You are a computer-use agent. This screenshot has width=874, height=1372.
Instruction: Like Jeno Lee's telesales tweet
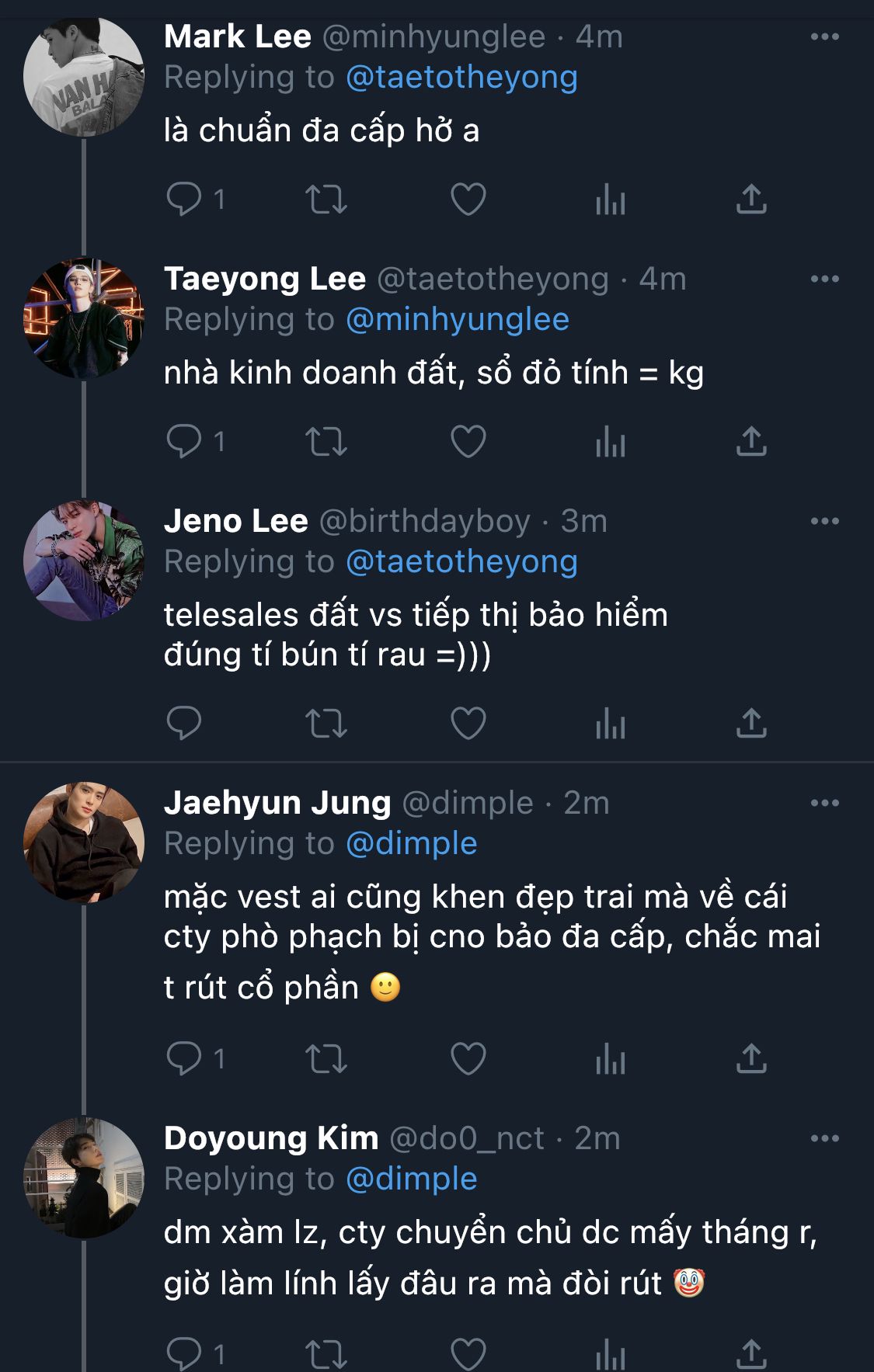(x=468, y=723)
